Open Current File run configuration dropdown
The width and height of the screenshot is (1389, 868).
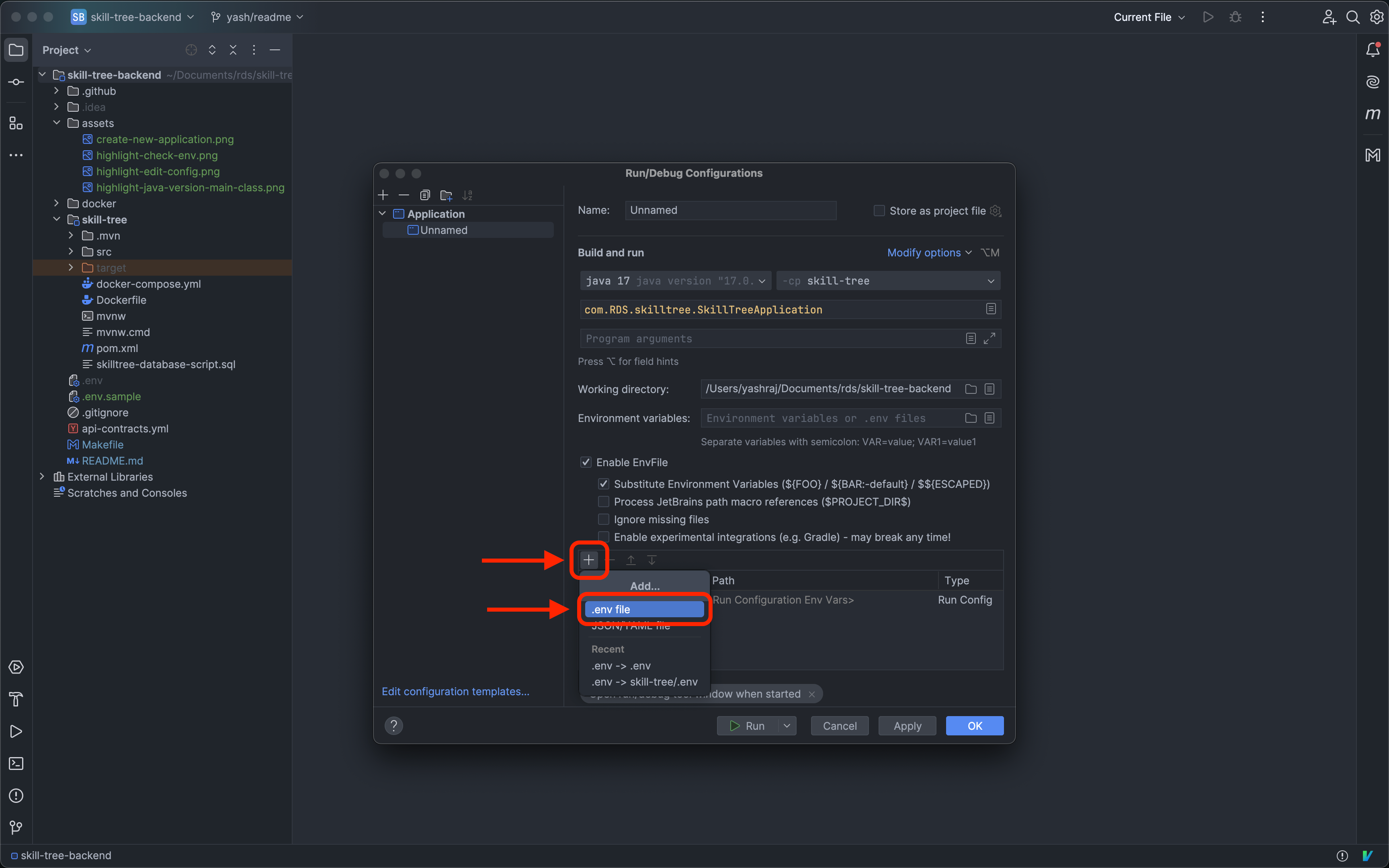1149,17
